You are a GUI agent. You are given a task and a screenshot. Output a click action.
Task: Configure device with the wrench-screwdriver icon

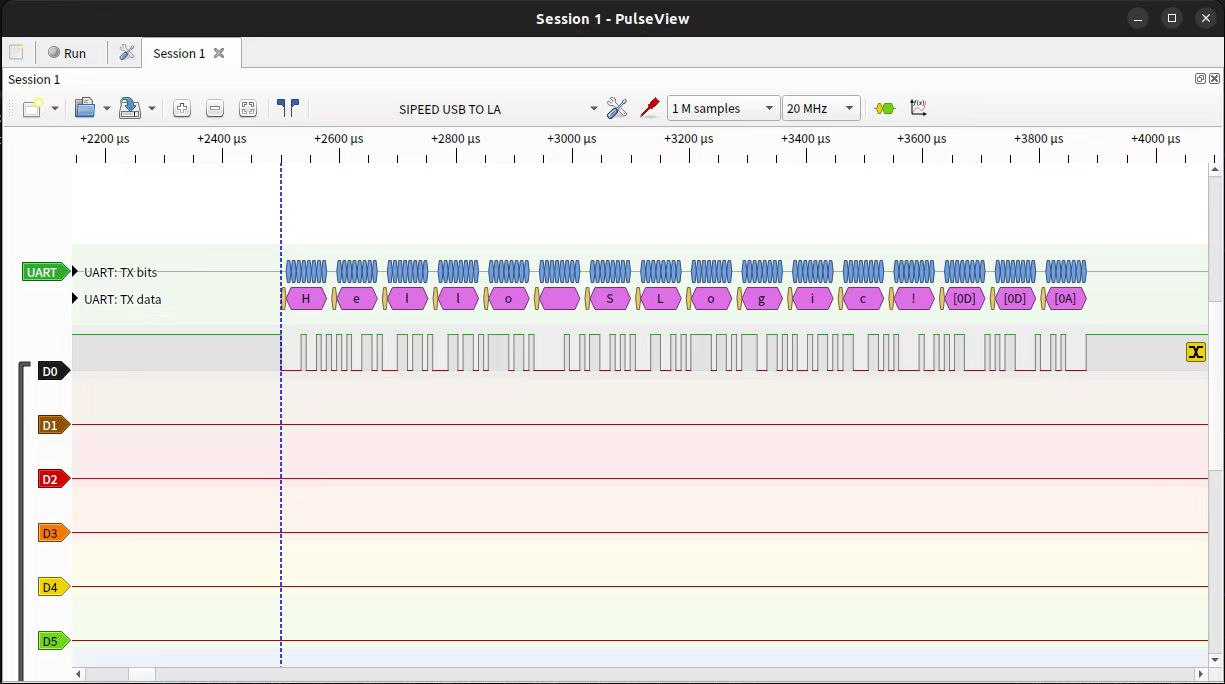pos(617,108)
